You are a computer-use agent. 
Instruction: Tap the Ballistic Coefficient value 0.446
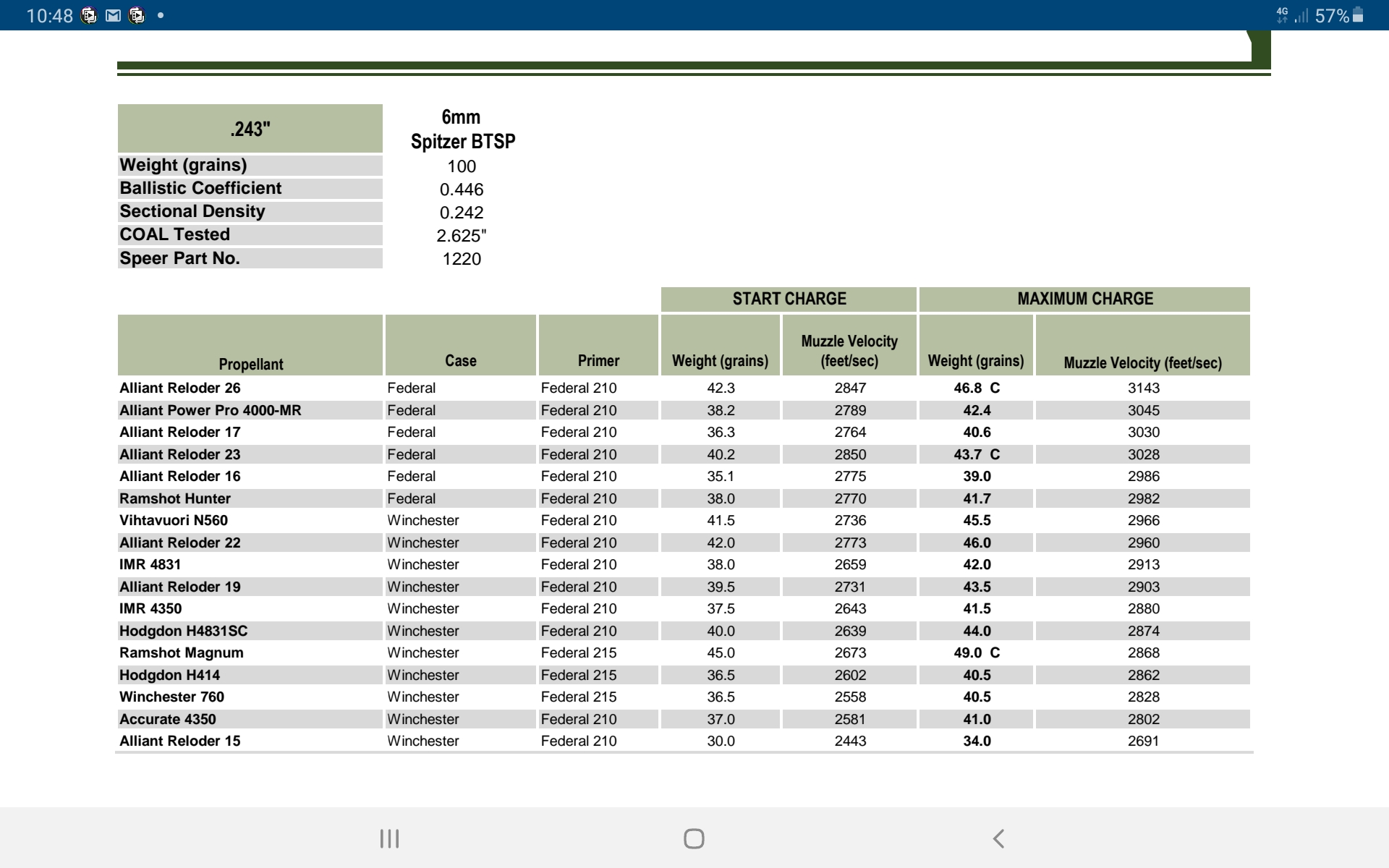[462, 190]
